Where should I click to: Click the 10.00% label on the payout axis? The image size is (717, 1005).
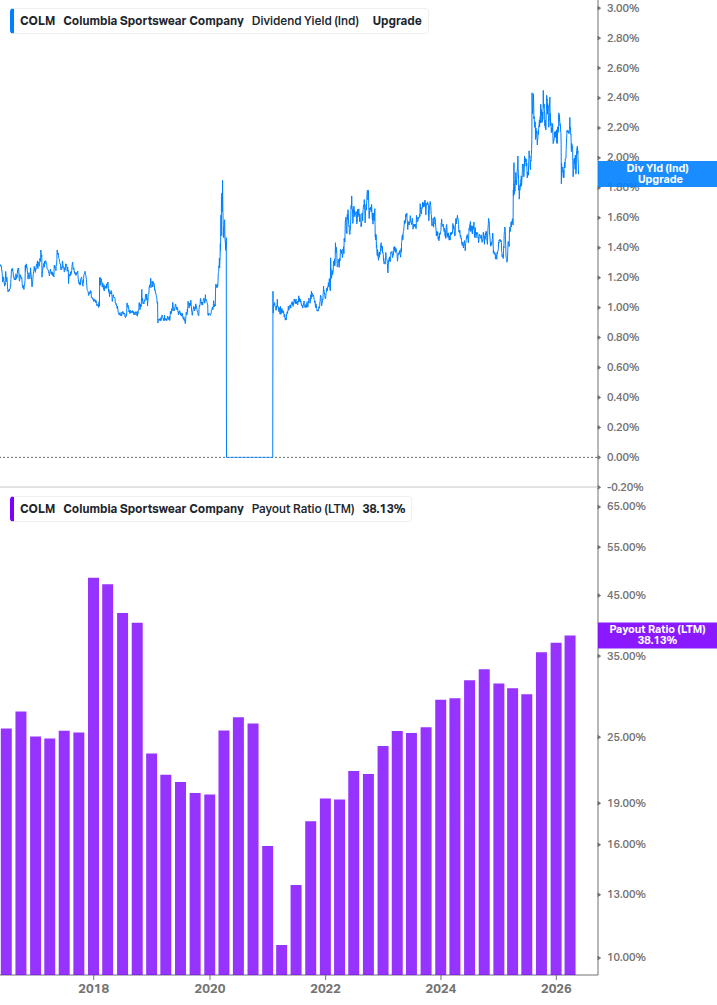[x=626, y=957]
